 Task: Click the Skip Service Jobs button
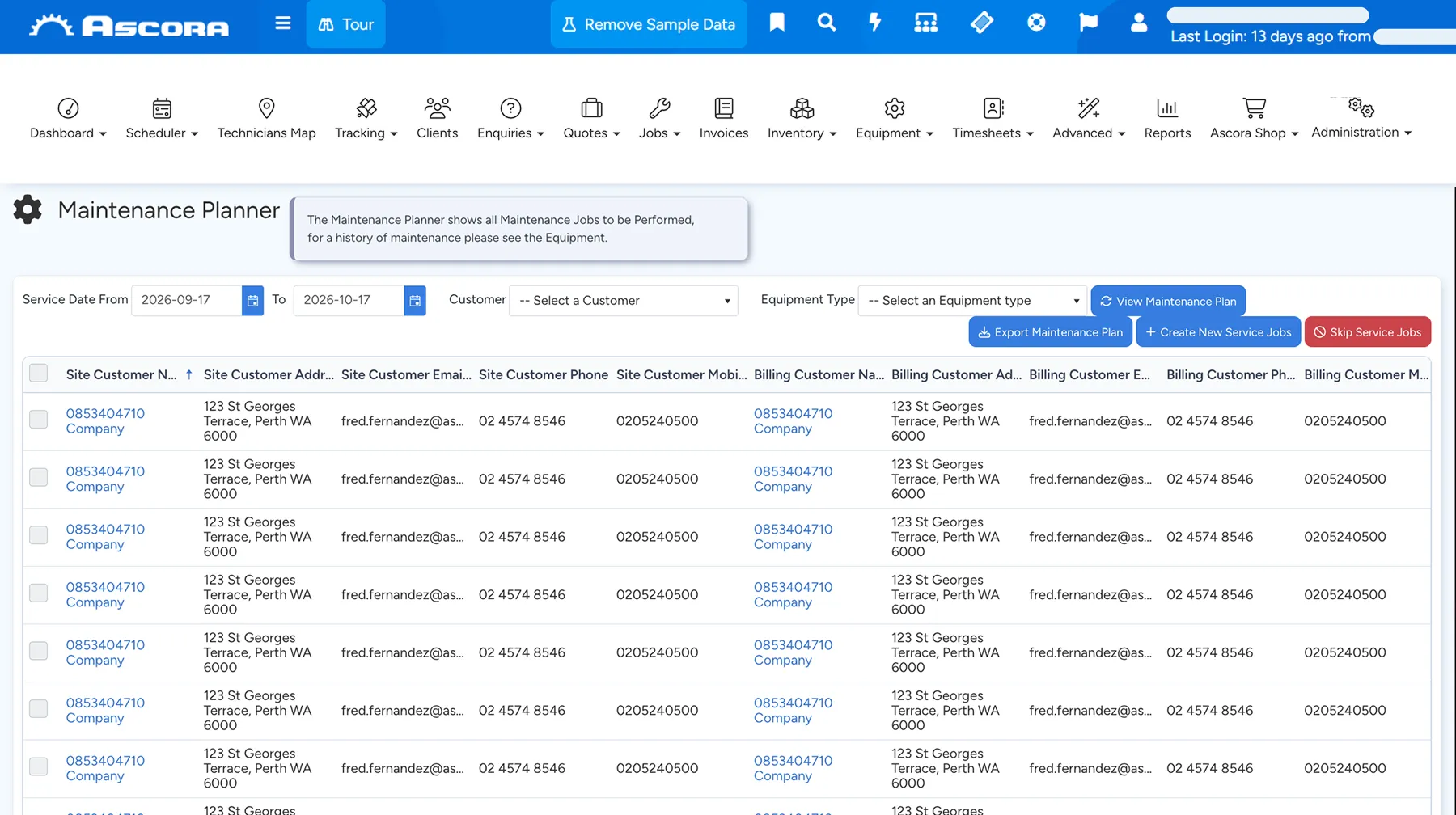pyautogui.click(x=1367, y=332)
